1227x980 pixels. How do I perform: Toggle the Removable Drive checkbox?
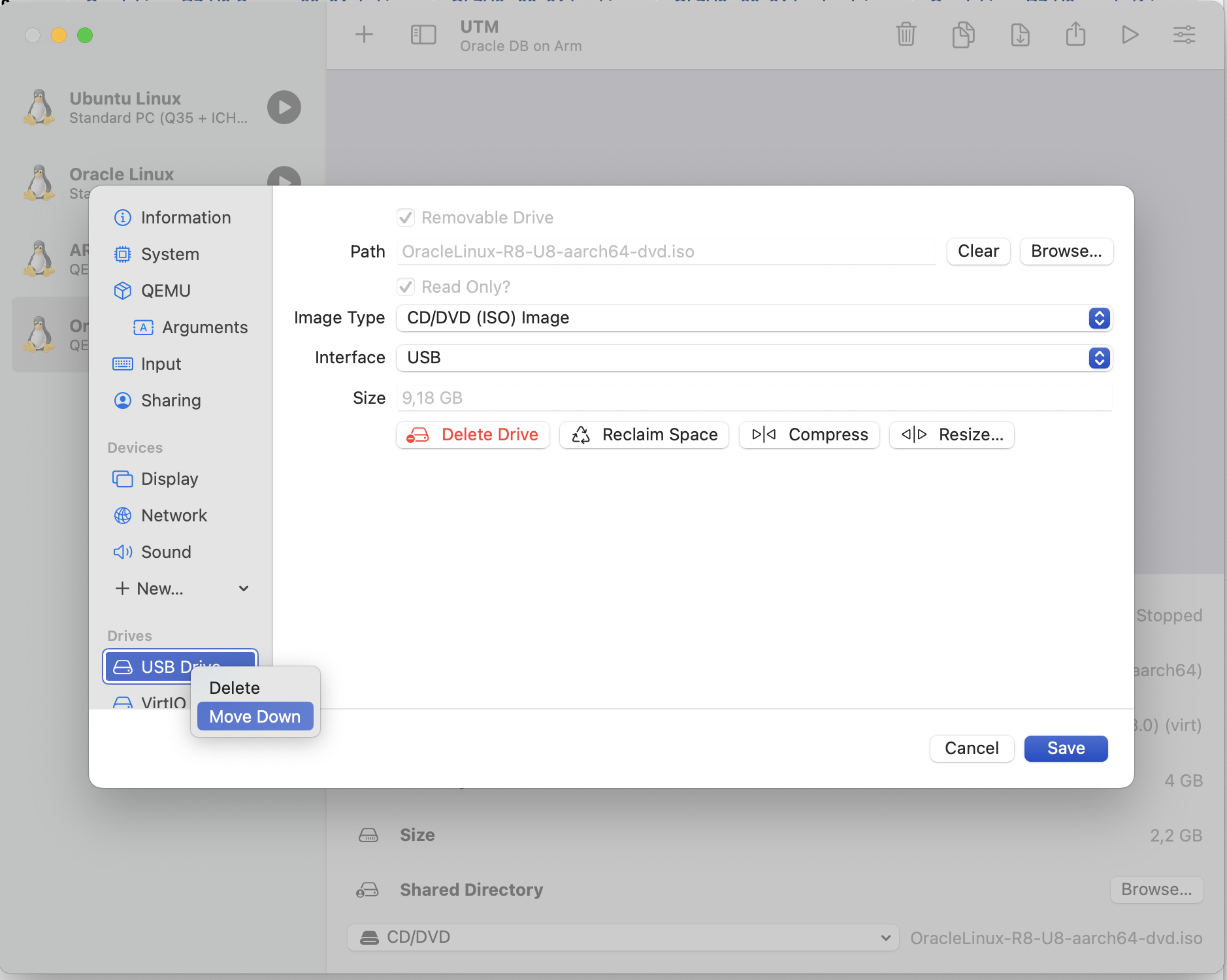(x=406, y=218)
